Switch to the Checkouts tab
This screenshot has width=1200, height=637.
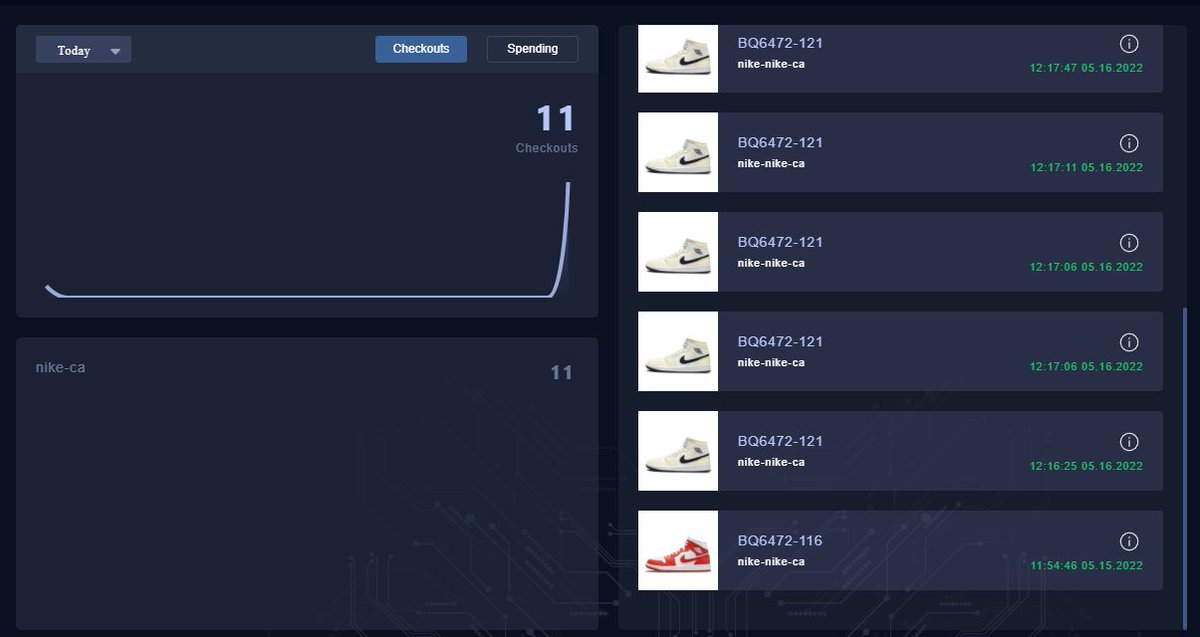coord(421,49)
